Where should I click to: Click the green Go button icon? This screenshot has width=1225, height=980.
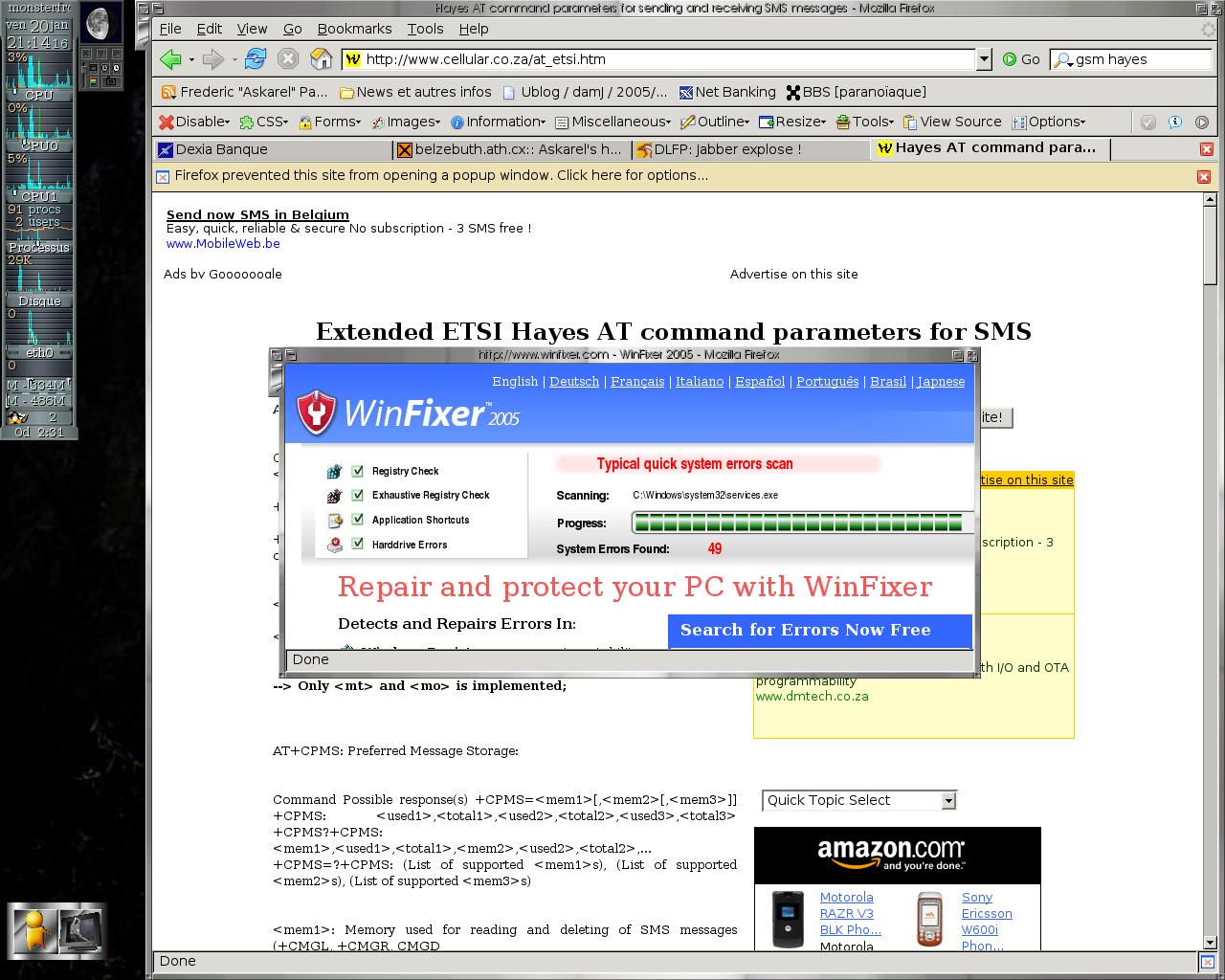[1010, 59]
